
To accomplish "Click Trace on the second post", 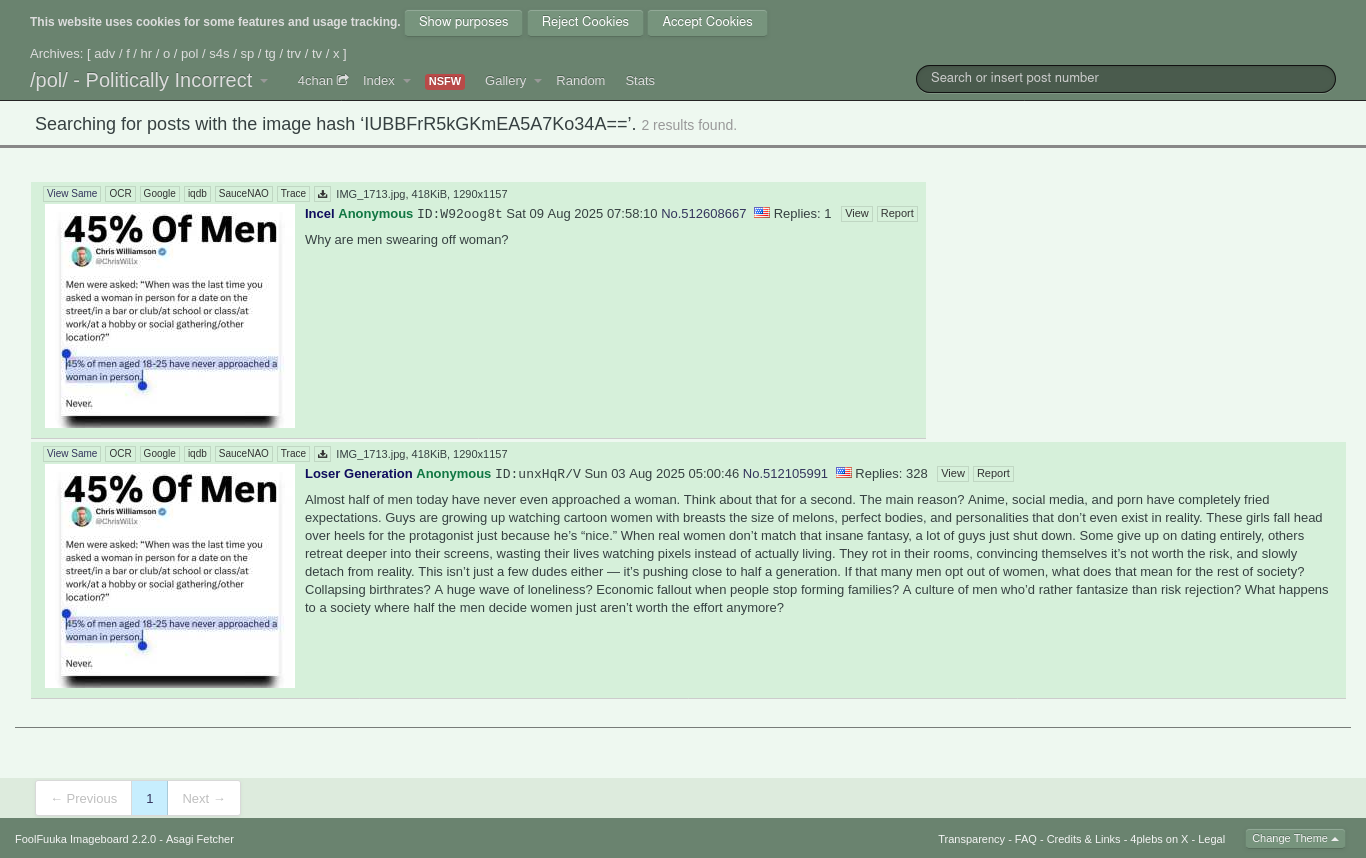I will click(x=293, y=454).
